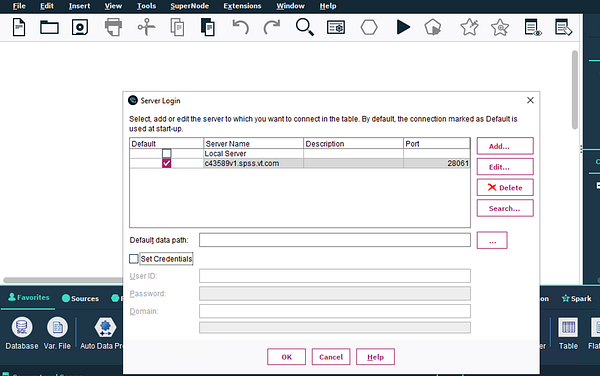Click the list with pencil icon
Image resolution: width=600 pixels, height=376 pixels.
(x=563, y=27)
